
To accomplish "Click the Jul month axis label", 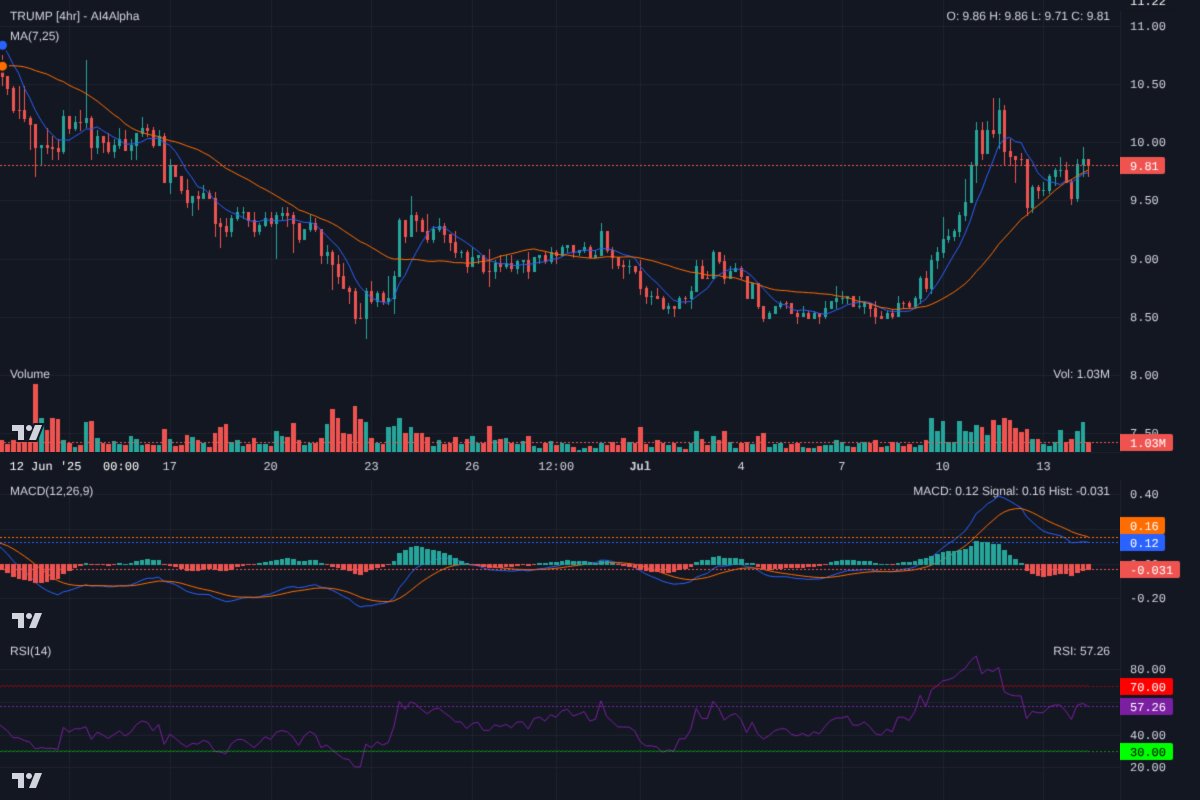I will [640, 466].
